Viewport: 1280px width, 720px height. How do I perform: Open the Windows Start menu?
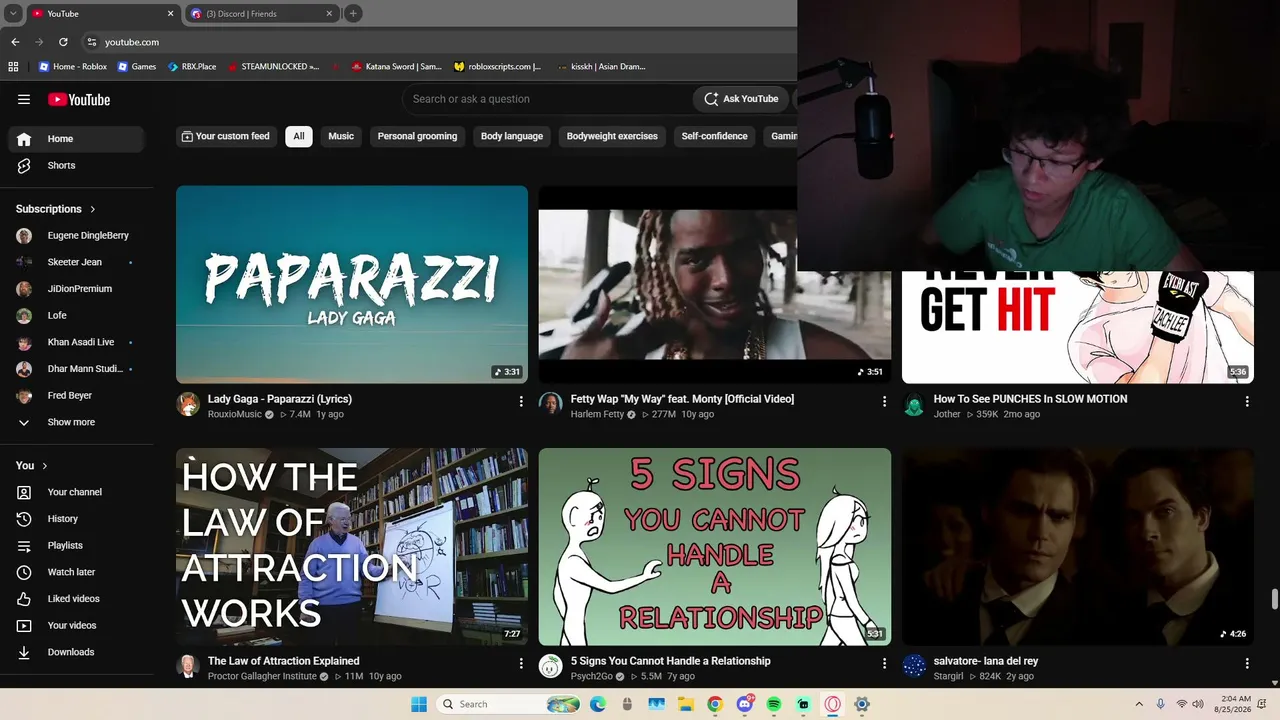[419, 704]
